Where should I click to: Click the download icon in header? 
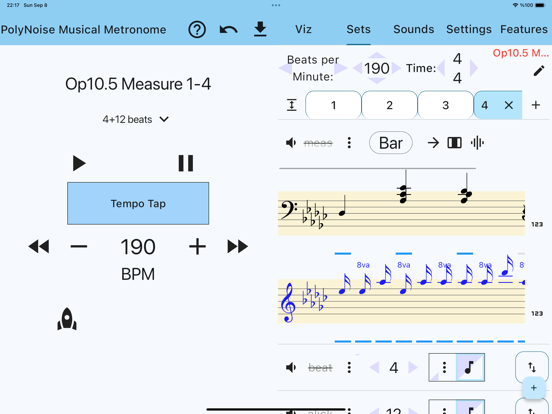pyautogui.click(x=260, y=29)
